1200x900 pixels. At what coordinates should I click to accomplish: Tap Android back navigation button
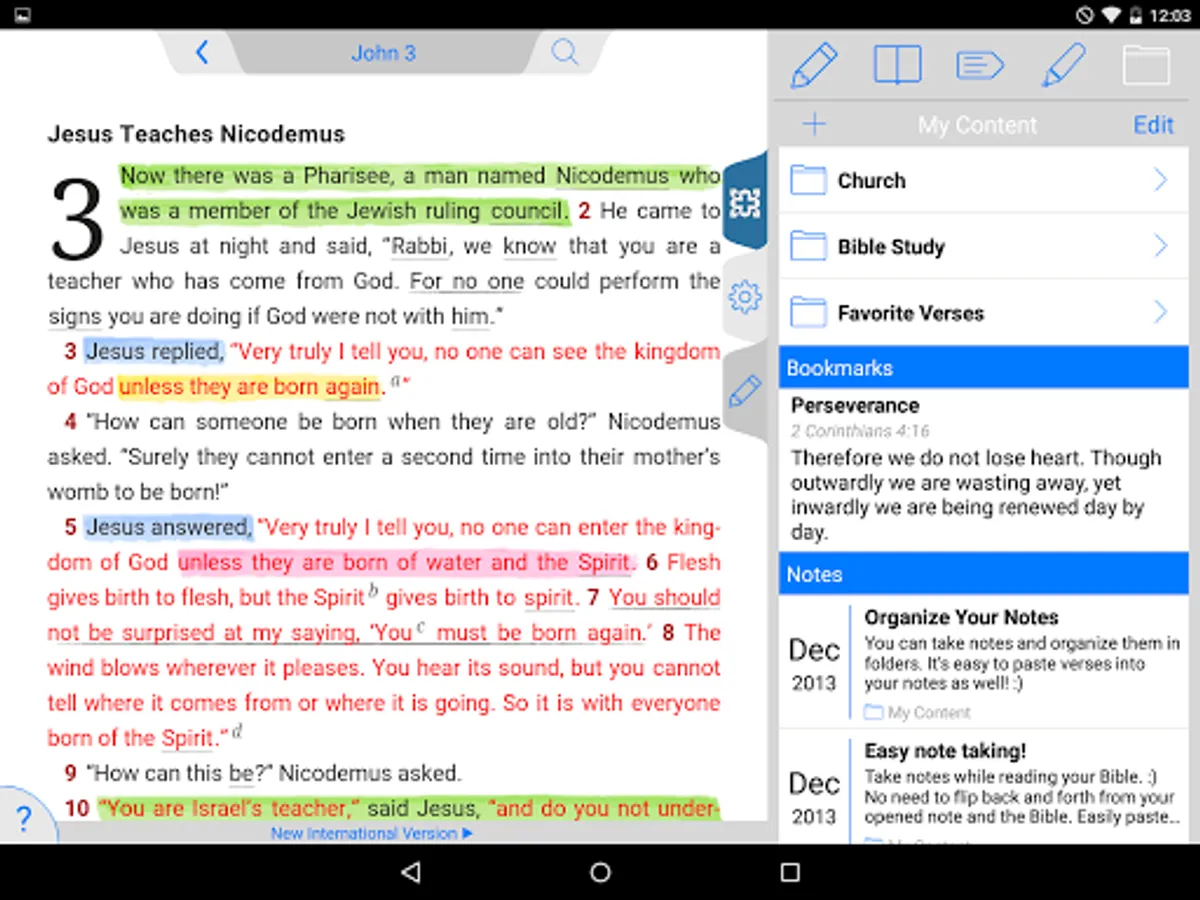(410, 872)
